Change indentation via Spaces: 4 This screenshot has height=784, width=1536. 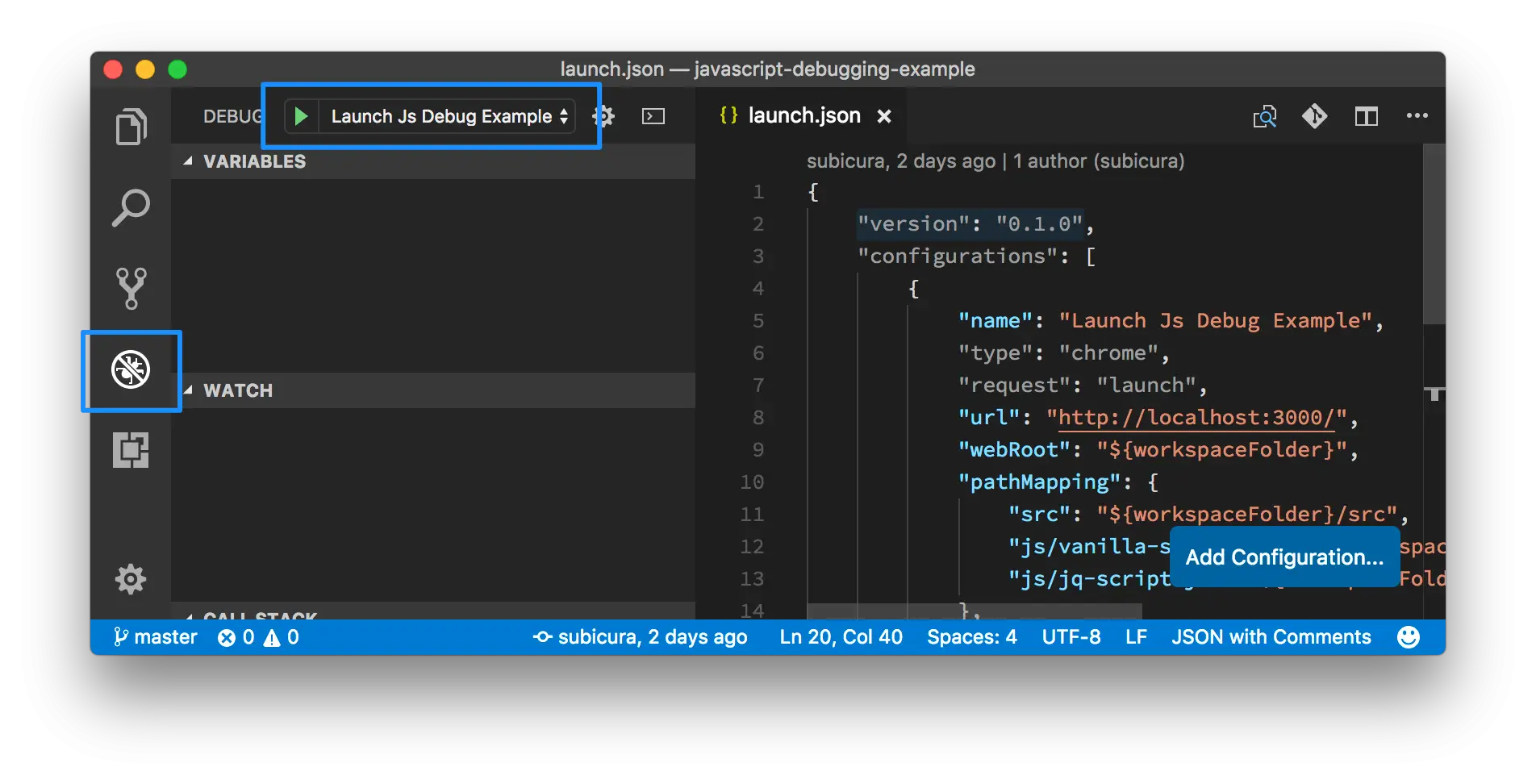click(971, 637)
